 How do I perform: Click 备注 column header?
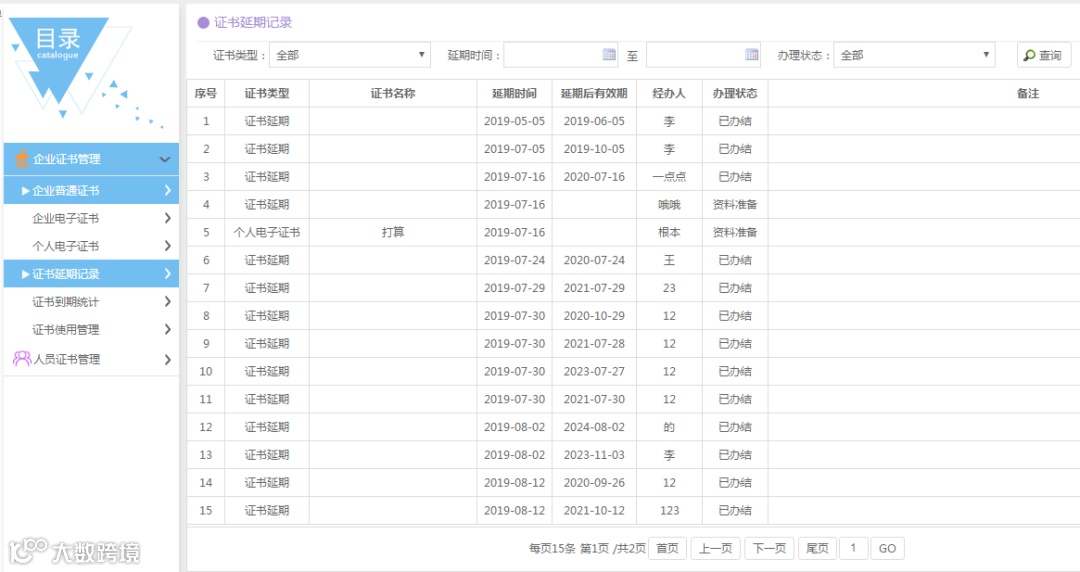coord(1028,93)
